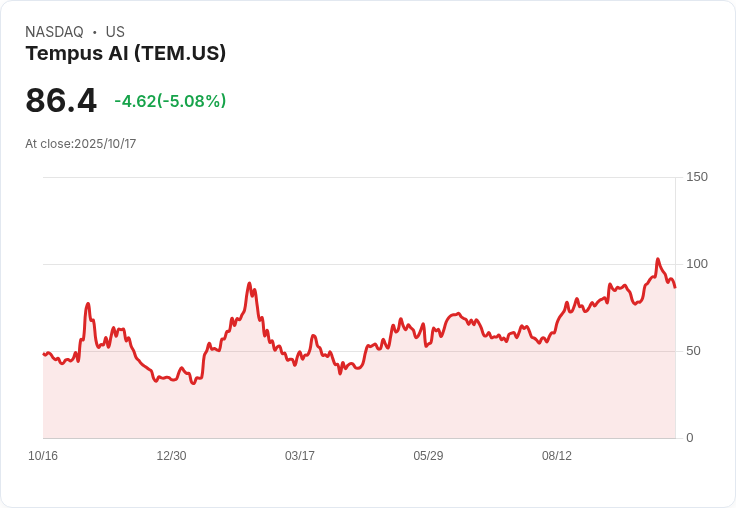The height and width of the screenshot is (508, 736).
Task: Click the lowest dip of the price line
Action: coord(193,383)
